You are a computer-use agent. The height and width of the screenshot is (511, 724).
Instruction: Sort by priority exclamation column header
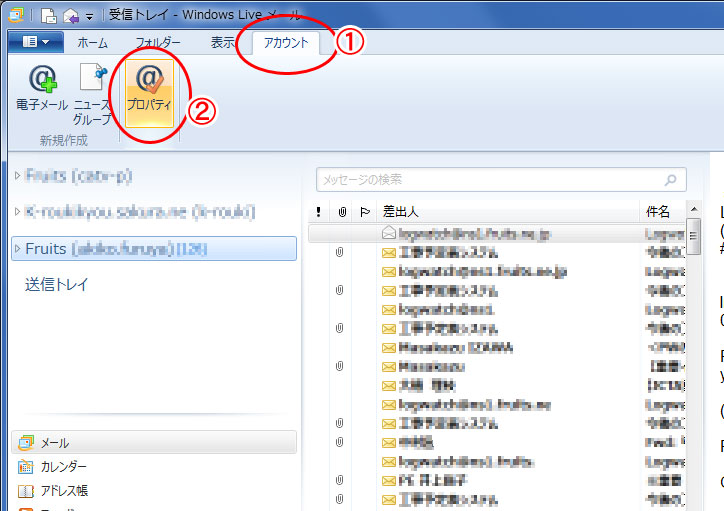pos(318,212)
